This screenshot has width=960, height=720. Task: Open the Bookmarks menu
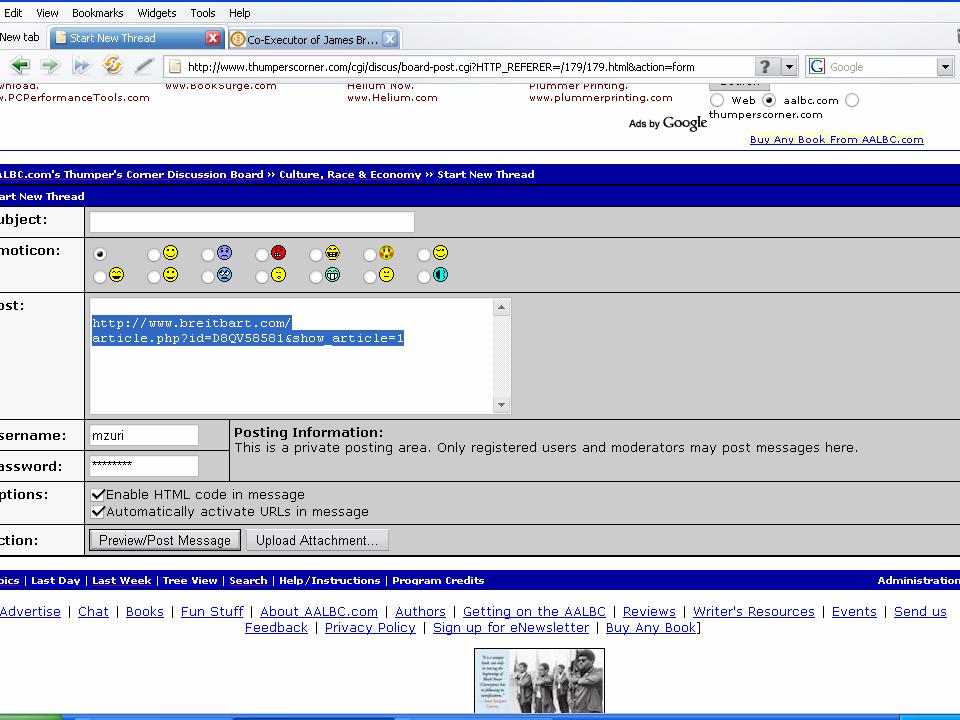pyautogui.click(x=97, y=13)
